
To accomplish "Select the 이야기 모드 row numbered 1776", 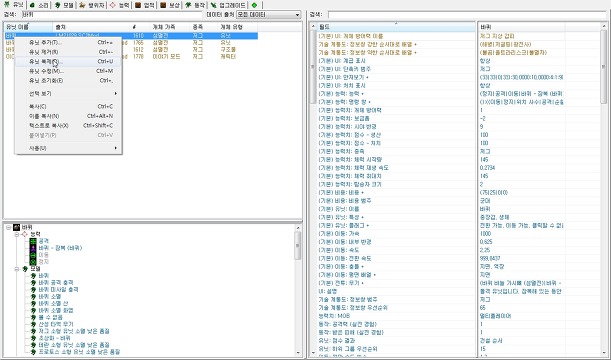I will click(x=131, y=56).
